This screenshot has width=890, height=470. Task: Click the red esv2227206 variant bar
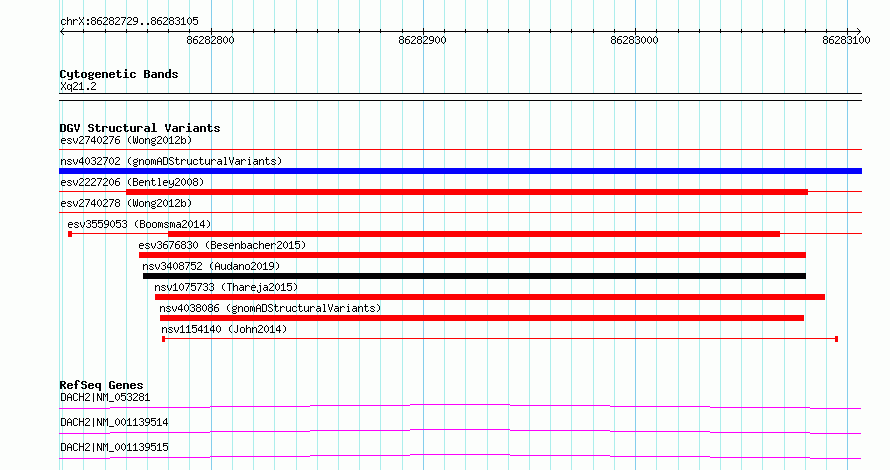point(467,192)
